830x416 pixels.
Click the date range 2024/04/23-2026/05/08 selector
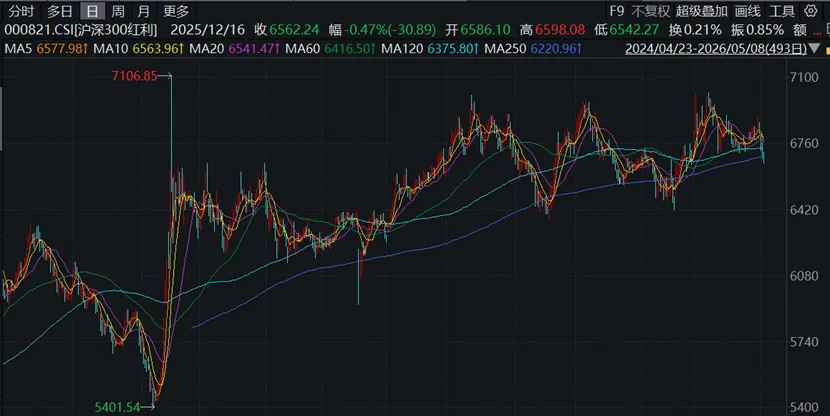coord(716,49)
